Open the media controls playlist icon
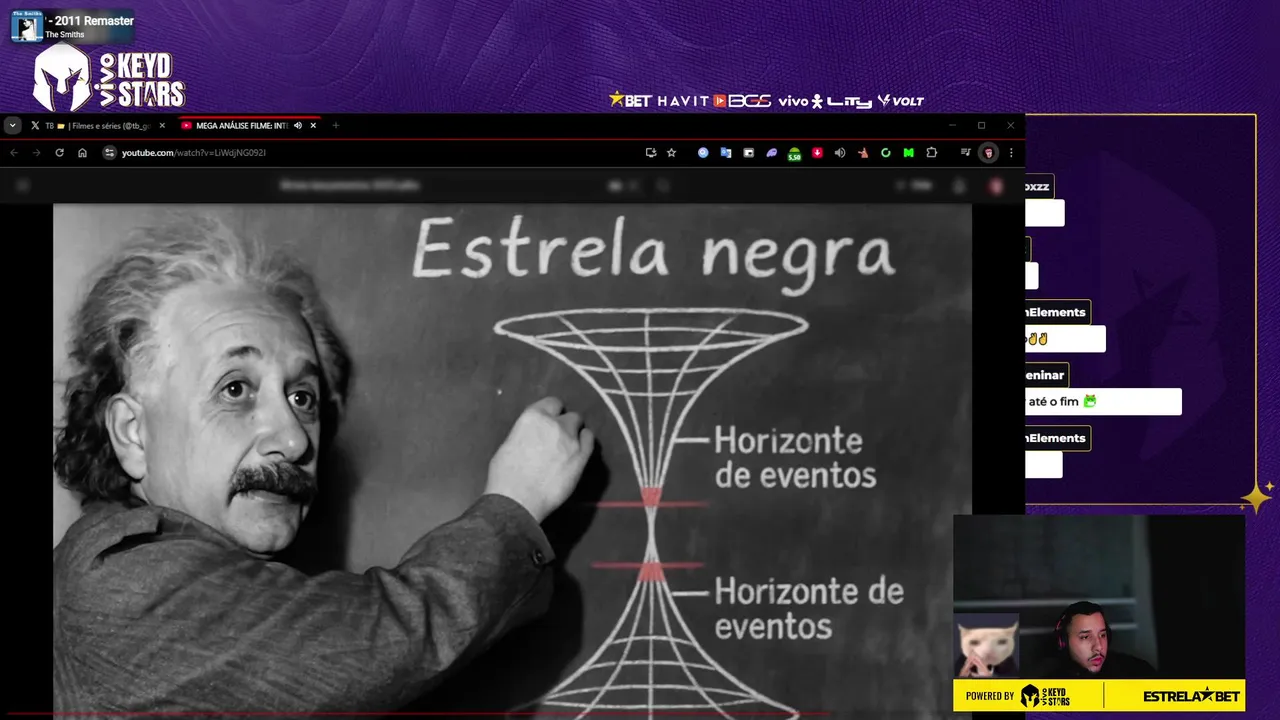Screen dimensions: 1280x720 pyautogui.click(x=965, y=153)
